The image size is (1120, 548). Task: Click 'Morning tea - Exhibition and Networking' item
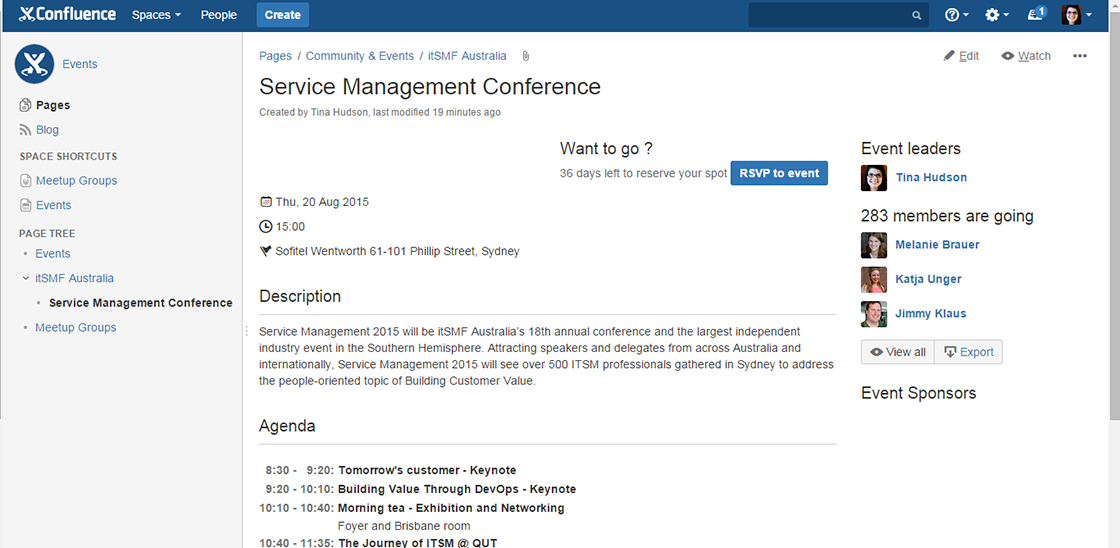[451, 508]
